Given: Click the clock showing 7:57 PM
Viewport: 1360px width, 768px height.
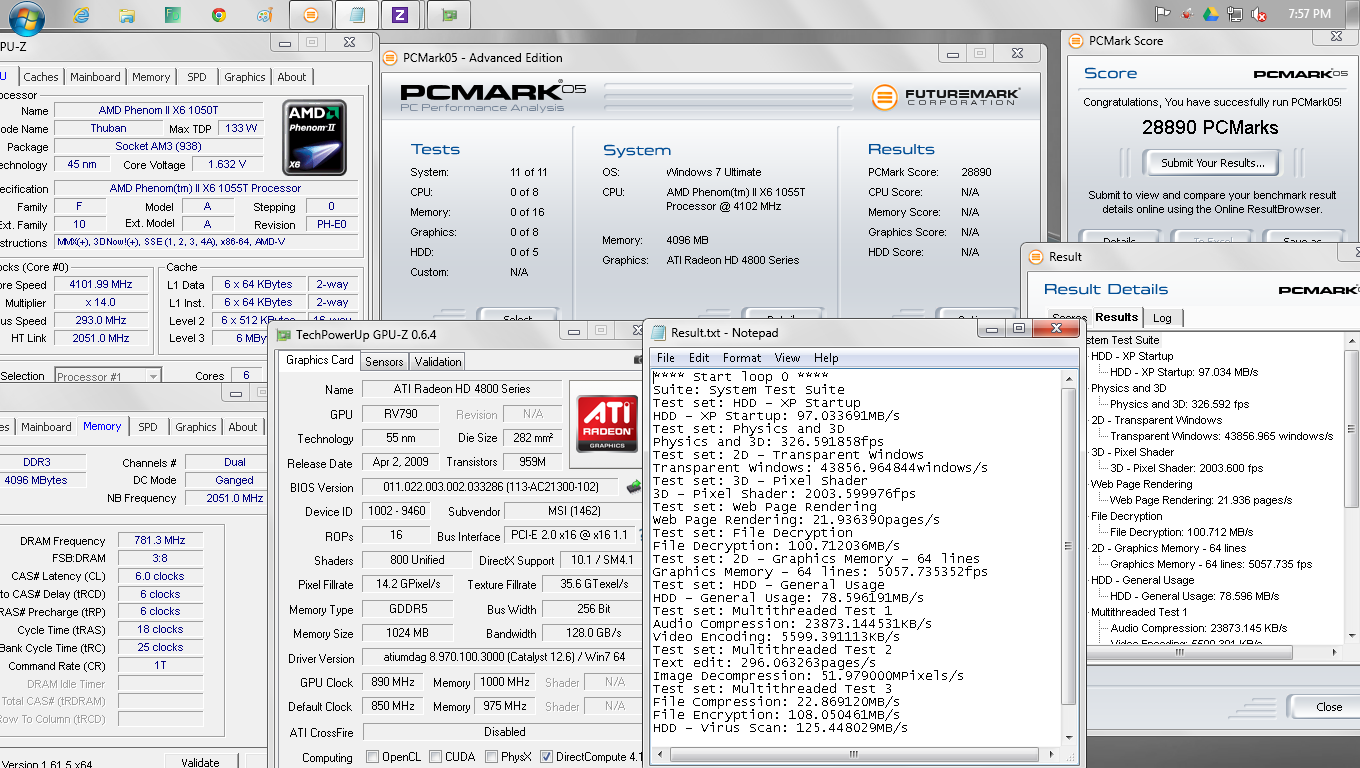Looking at the screenshot, I should click(x=1309, y=14).
